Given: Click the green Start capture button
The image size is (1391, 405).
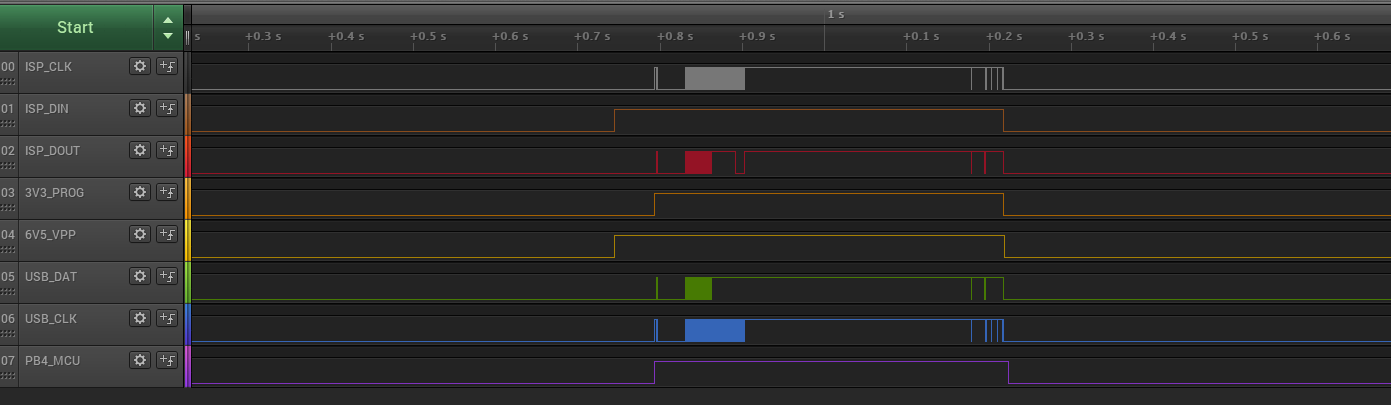Looking at the screenshot, I should click(76, 27).
